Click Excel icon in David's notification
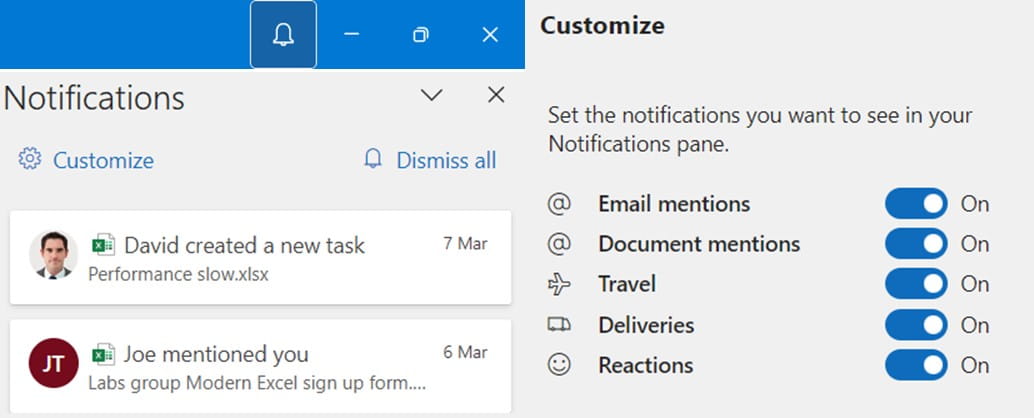The image size is (1034, 418). click(103, 245)
